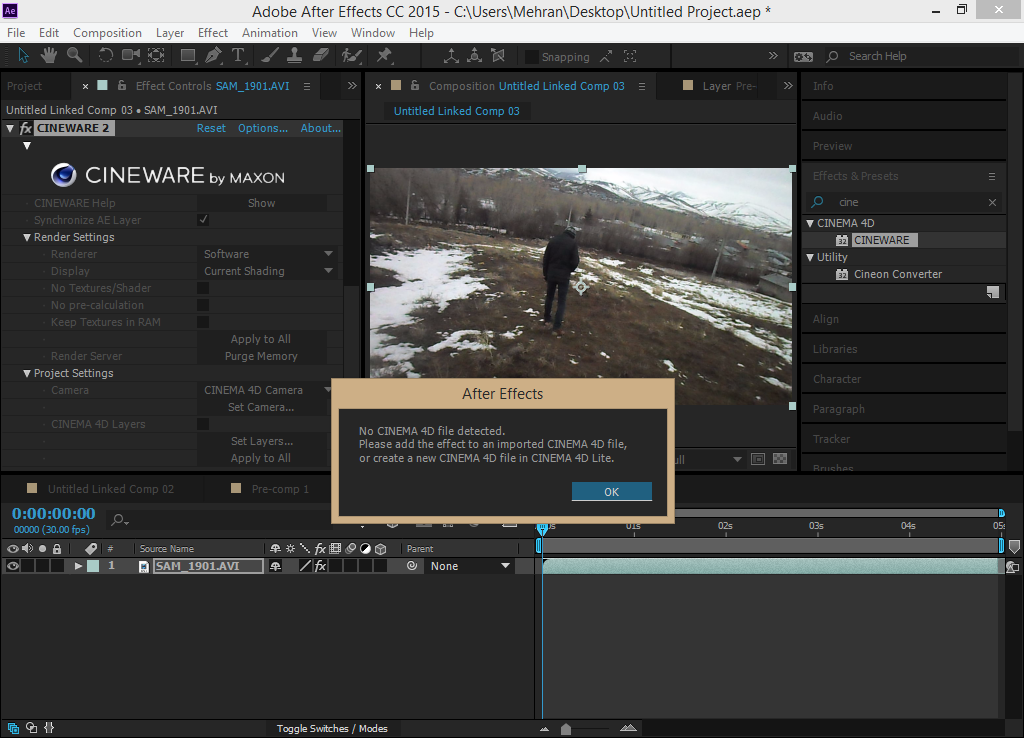
Task: Open the Animation menu
Action: pos(270,33)
